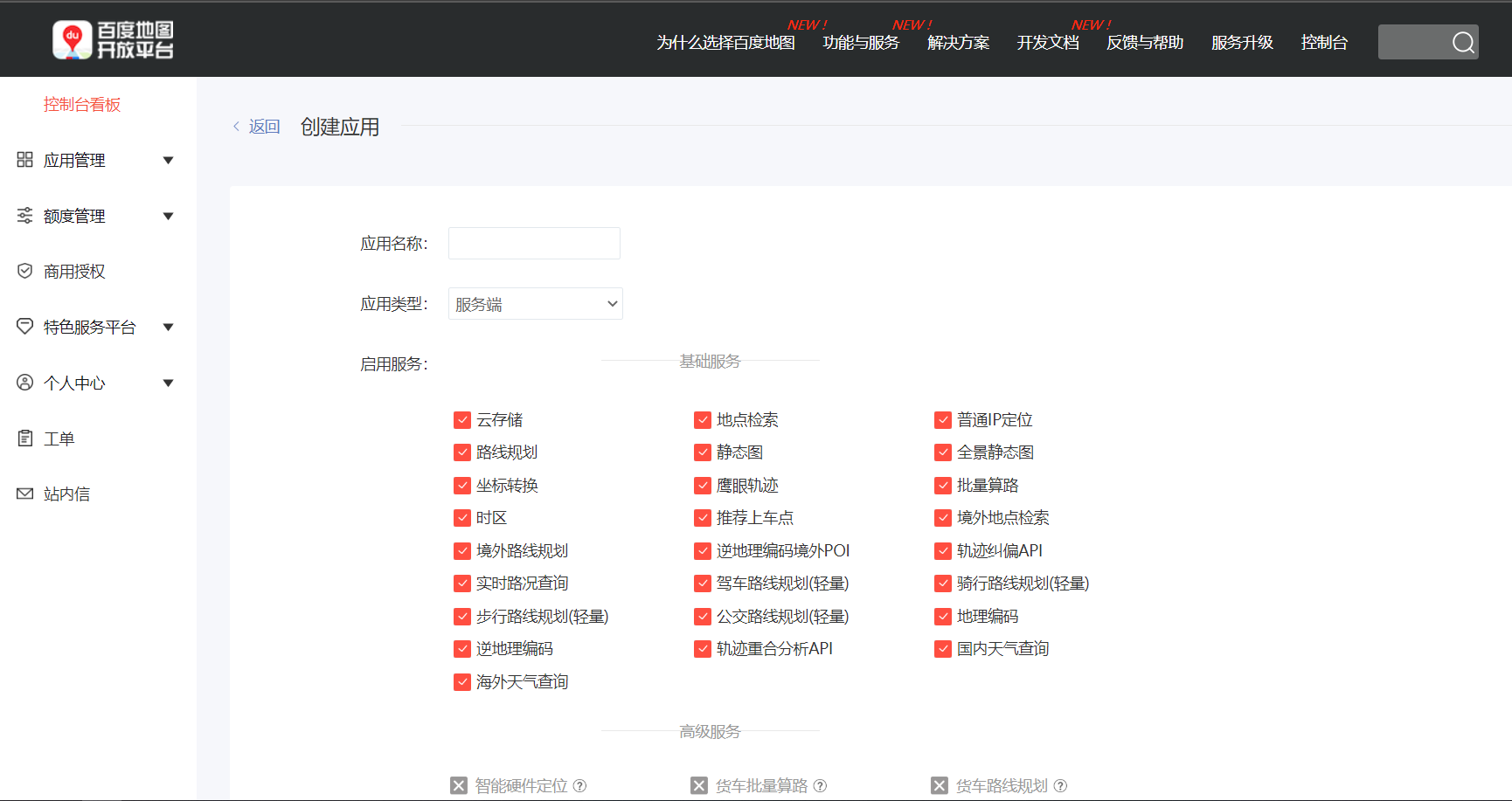Expand the 个人中心 sidebar arrow

click(x=169, y=383)
